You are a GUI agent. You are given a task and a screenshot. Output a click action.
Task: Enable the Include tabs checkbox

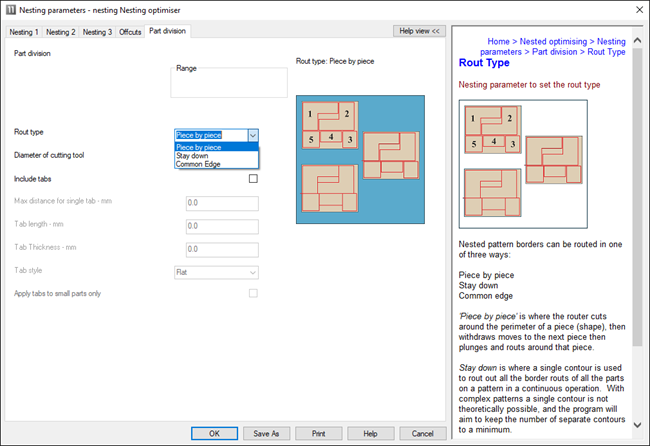tap(253, 179)
